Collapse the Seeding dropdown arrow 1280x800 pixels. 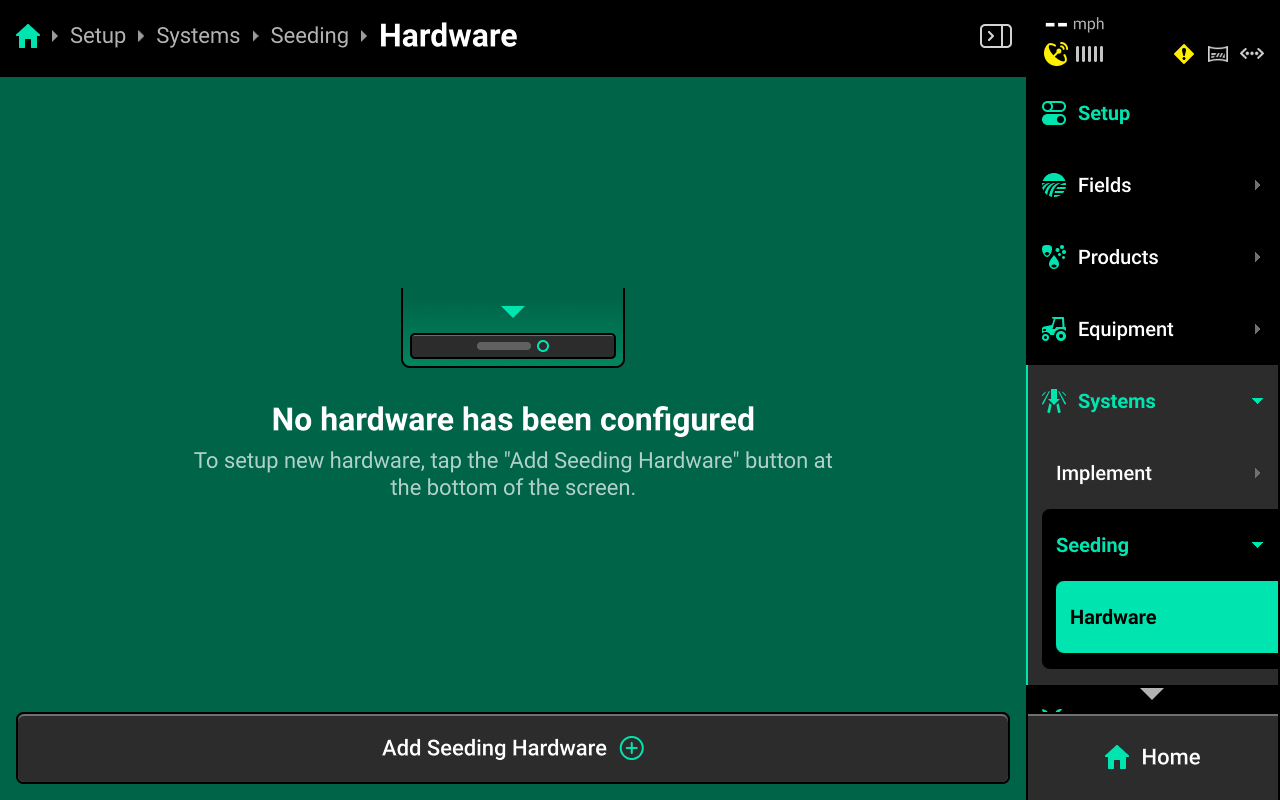(x=1257, y=545)
